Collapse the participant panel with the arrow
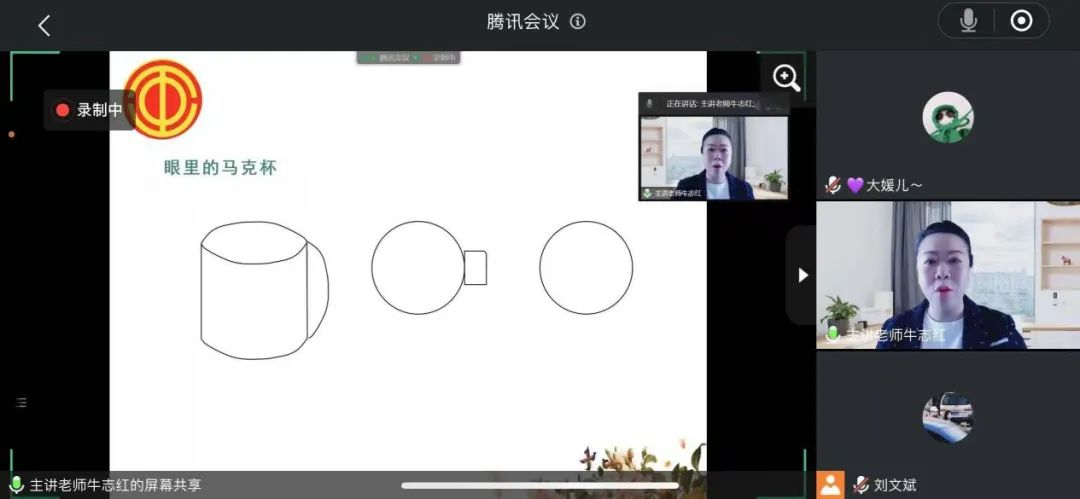 click(802, 275)
